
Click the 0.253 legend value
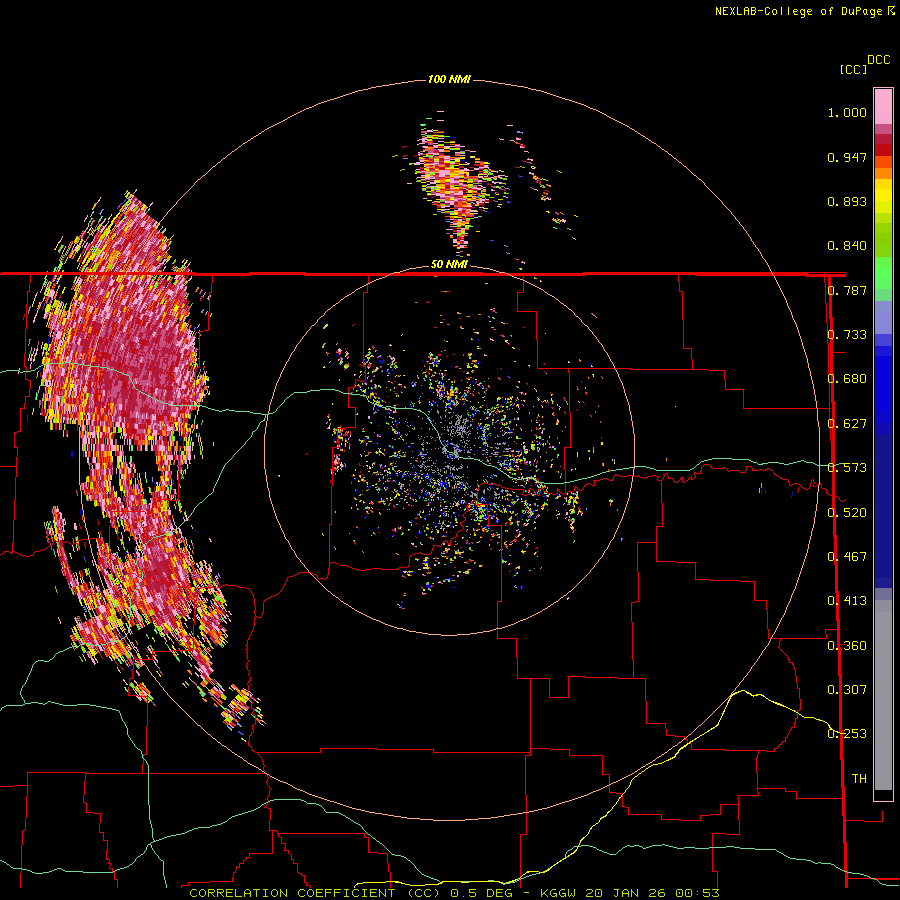(x=847, y=734)
